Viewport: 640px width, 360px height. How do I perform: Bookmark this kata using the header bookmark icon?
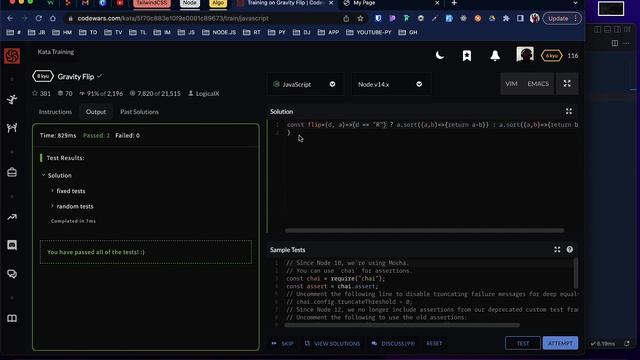click(467, 56)
